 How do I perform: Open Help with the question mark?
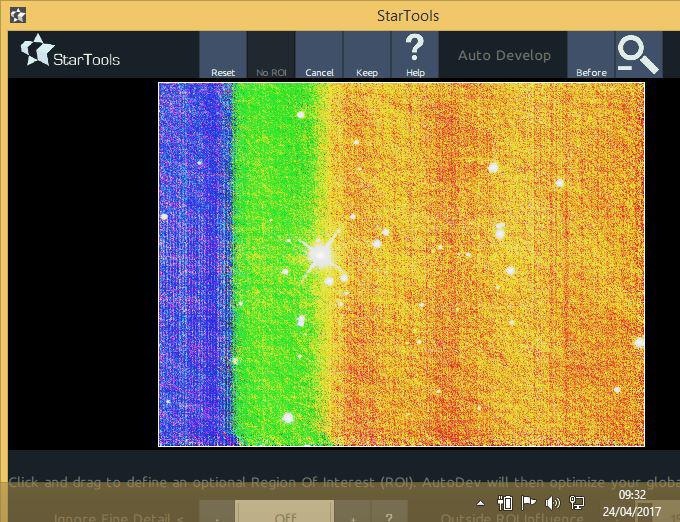pos(415,55)
